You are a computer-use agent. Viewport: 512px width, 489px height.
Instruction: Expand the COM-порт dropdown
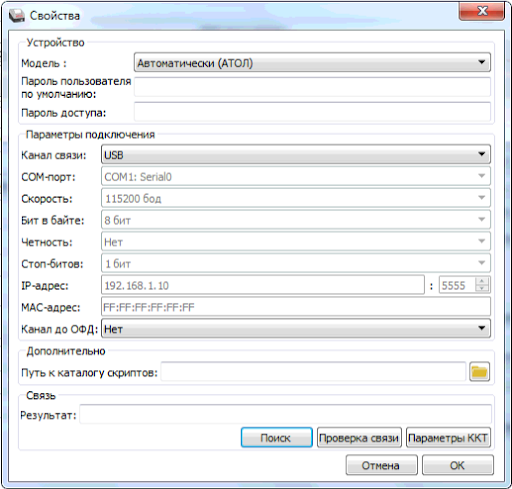[296, 176]
